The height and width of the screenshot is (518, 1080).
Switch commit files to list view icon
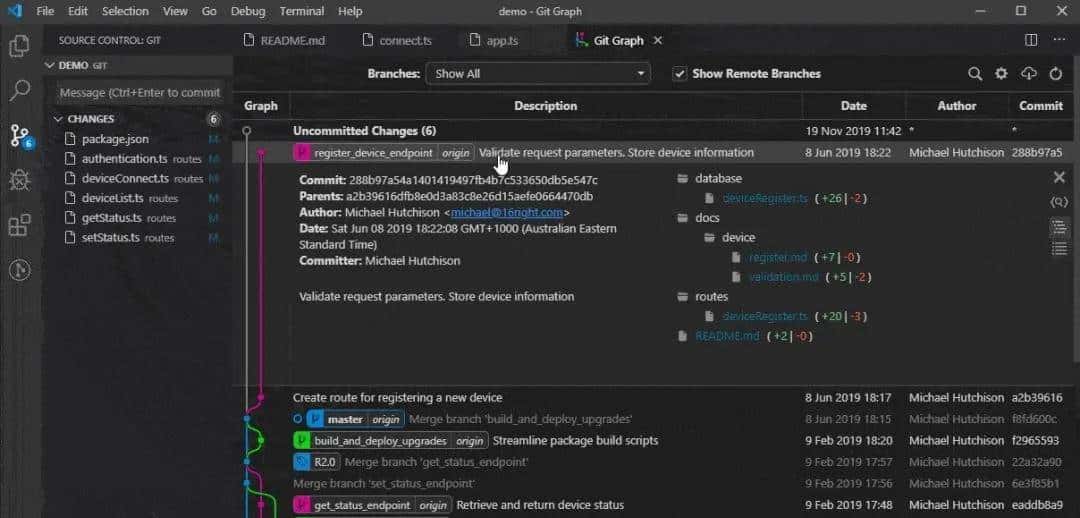coord(1059,248)
